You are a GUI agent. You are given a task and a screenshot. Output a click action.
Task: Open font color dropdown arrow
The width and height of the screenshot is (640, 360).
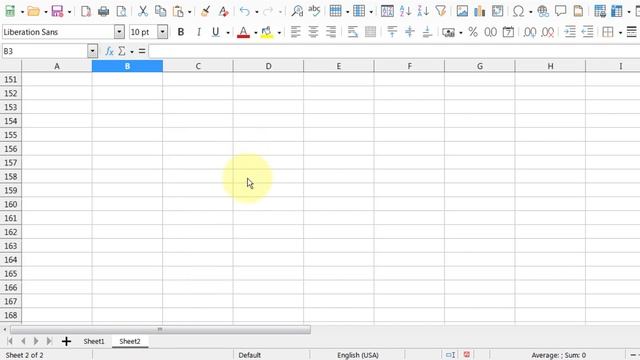(x=256, y=32)
